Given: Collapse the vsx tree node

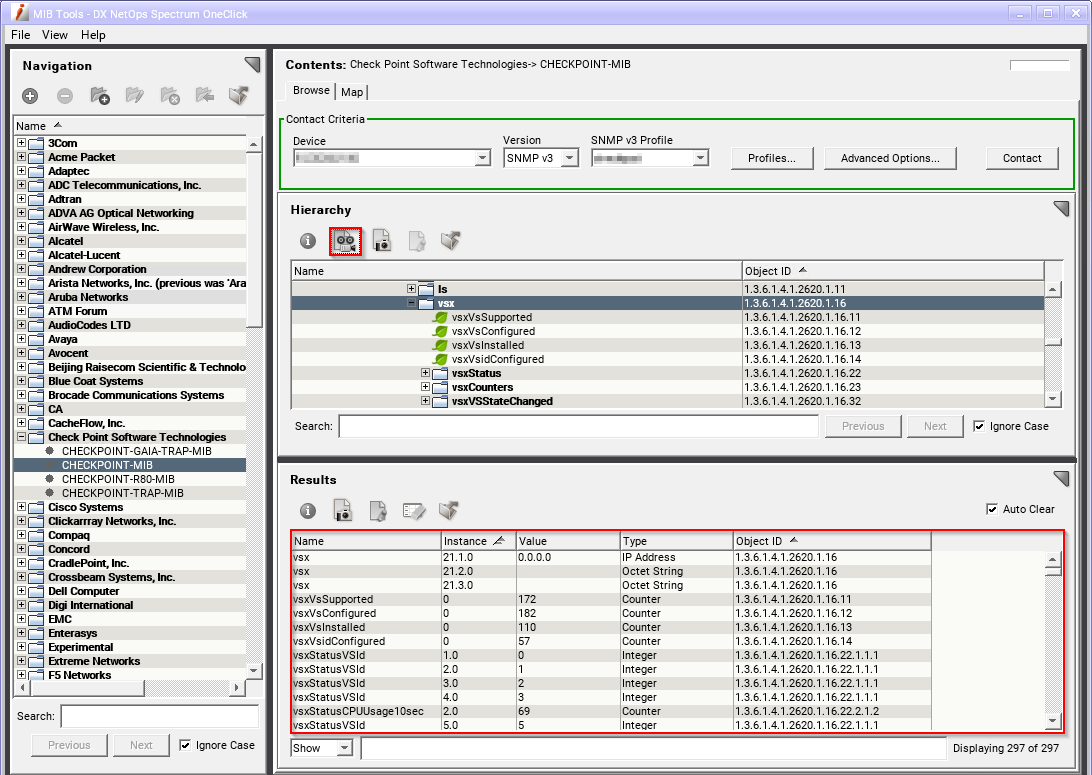Looking at the screenshot, I should click(411, 303).
